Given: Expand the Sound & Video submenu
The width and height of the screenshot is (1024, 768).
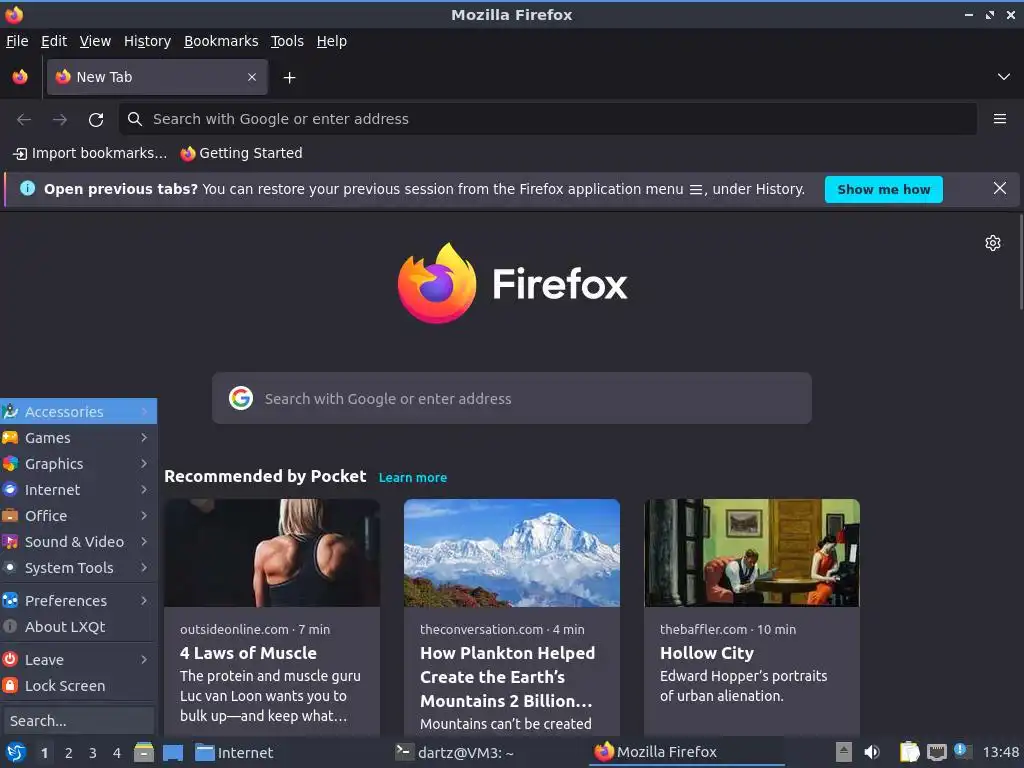Looking at the screenshot, I should (x=78, y=542).
